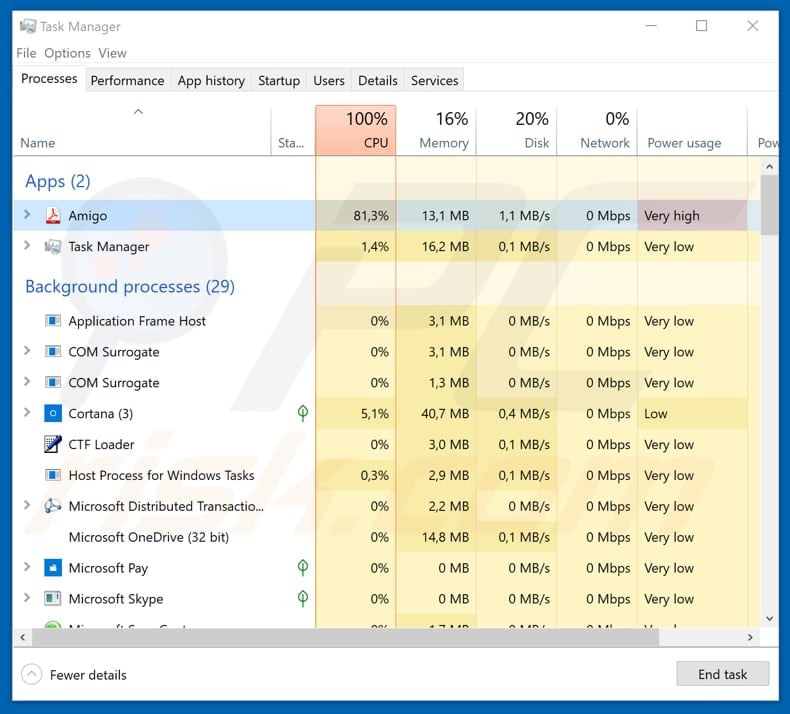Click Amigo's 81,3% CPU value
790x714 pixels.
pos(371,216)
